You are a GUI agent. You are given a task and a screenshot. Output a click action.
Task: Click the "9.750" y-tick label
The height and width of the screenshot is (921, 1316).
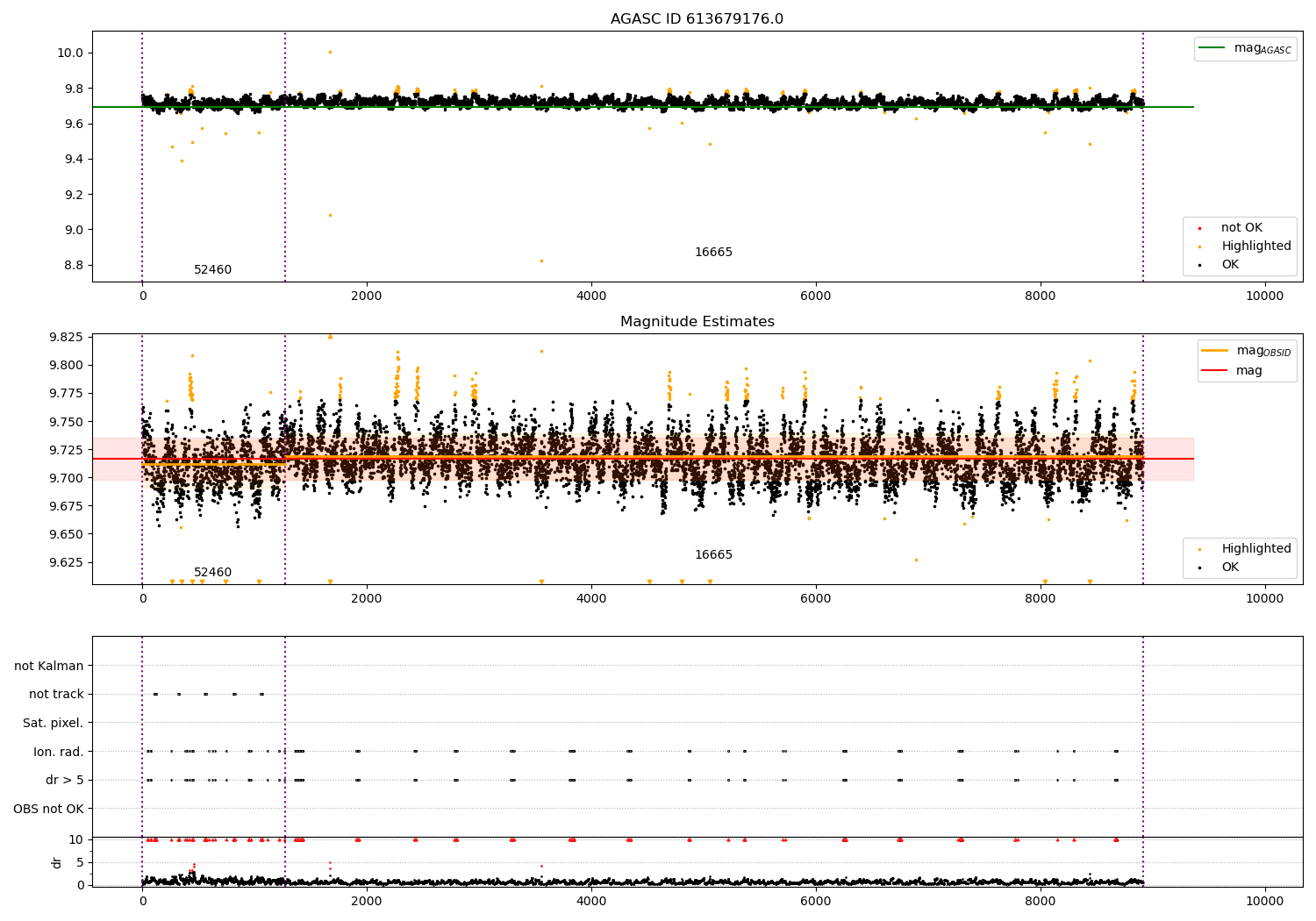point(67,422)
